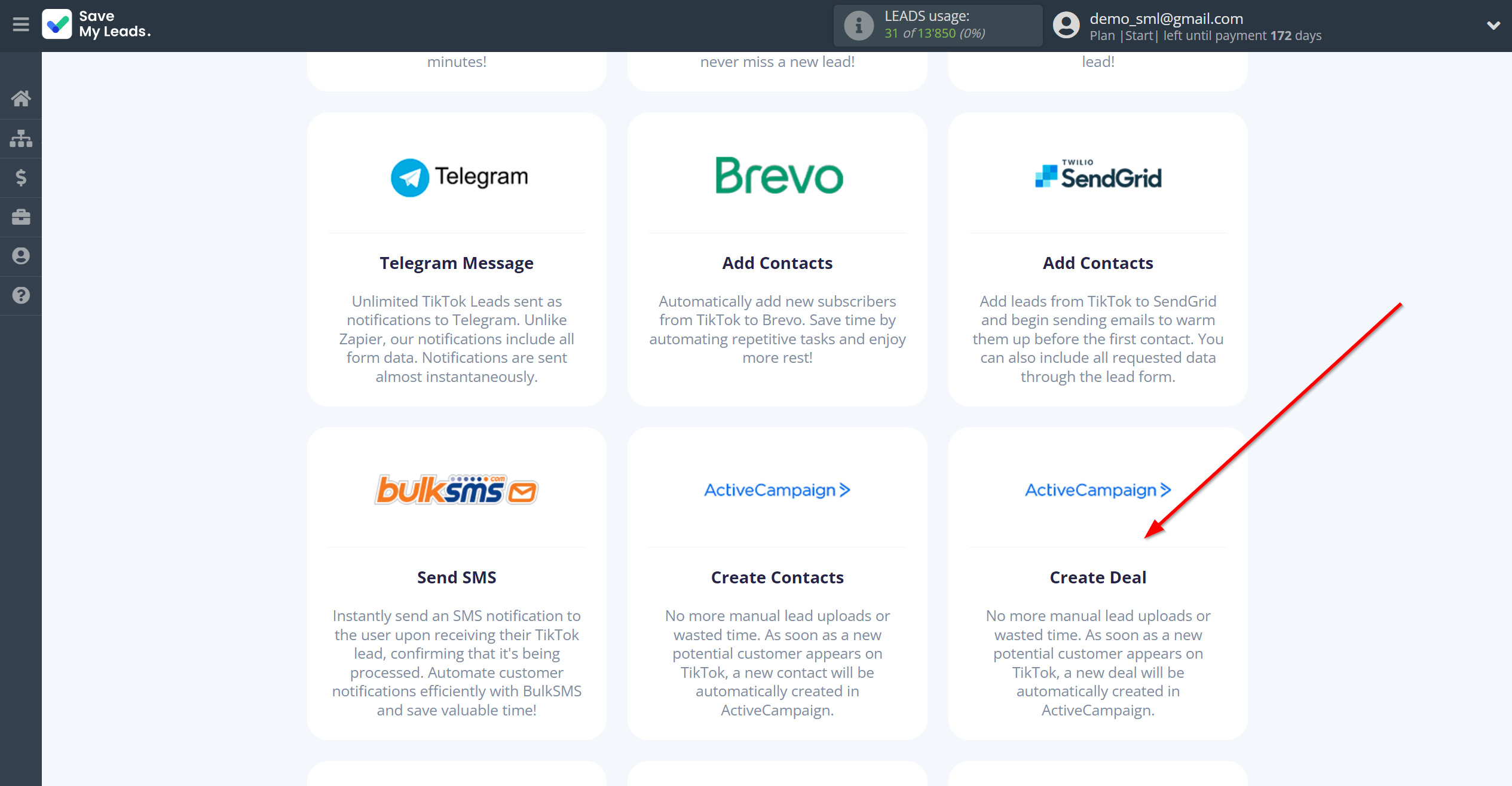
Task: Open the connections sitemap sidebar icon
Action: (x=21, y=138)
